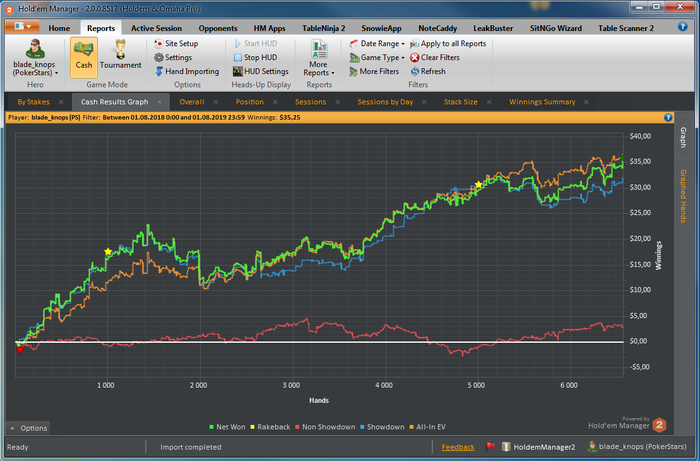Viewport: 700px width, 461px height.
Task: Apply filters to all Reports
Action: (x=448, y=43)
